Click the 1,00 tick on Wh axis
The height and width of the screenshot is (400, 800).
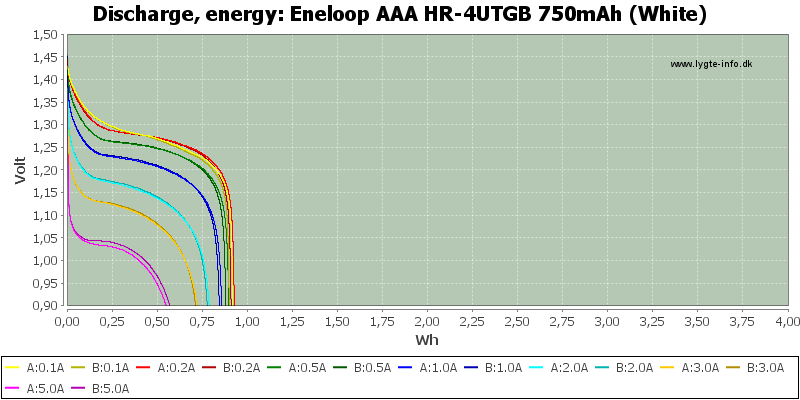point(247,320)
